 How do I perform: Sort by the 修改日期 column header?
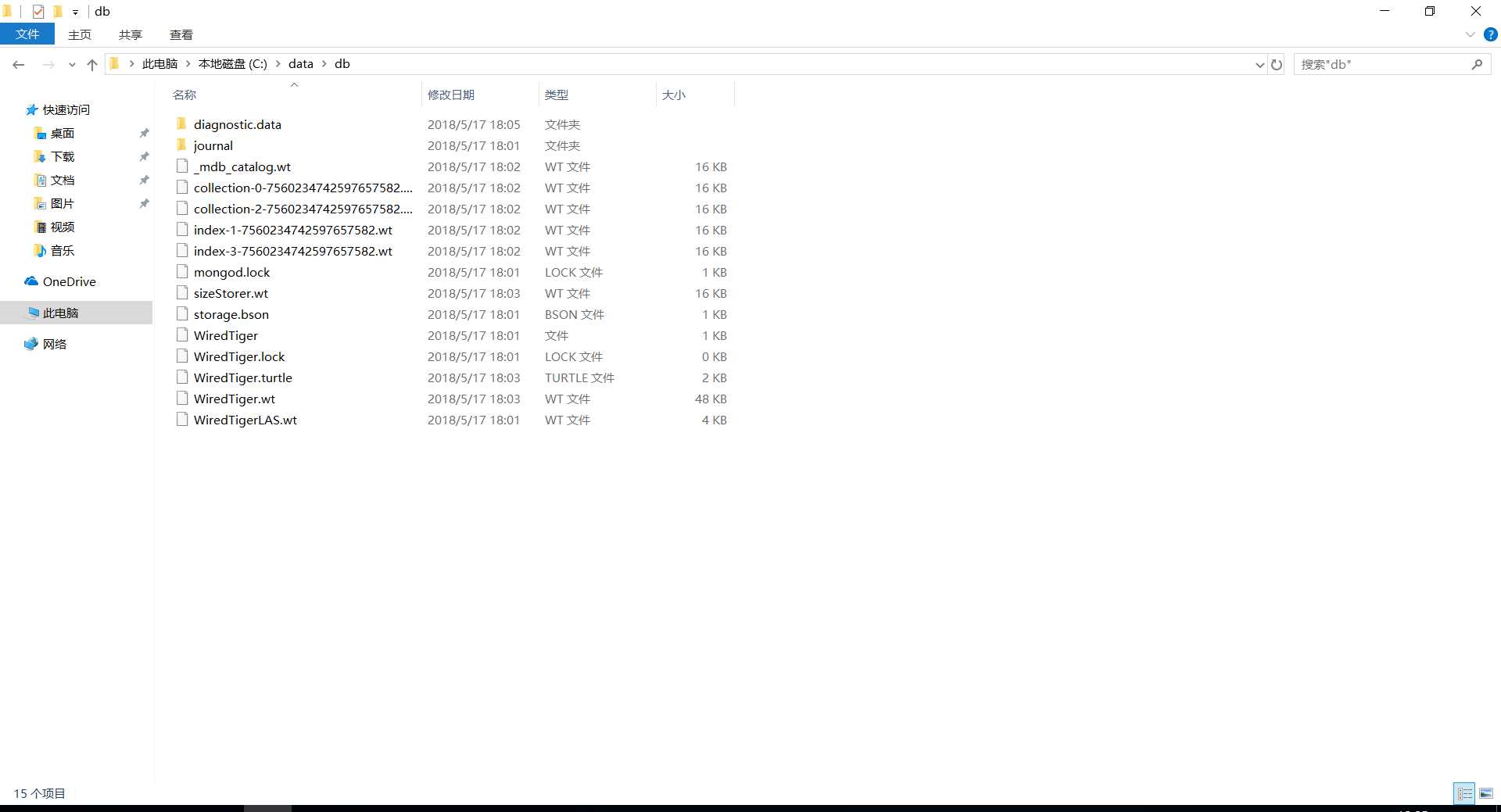[x=451, y=95]
